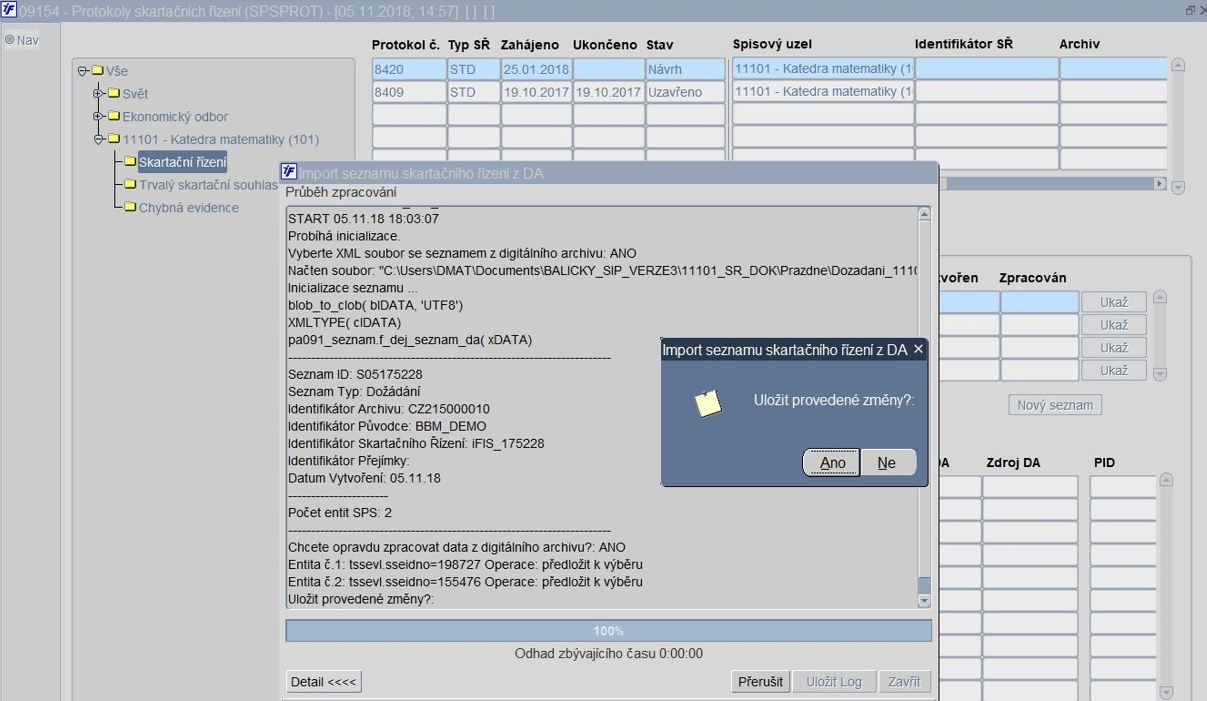This screenshot has width=1207, height=701.
Task: Select Chybná evidence tree item
Action: click(188, 208)
